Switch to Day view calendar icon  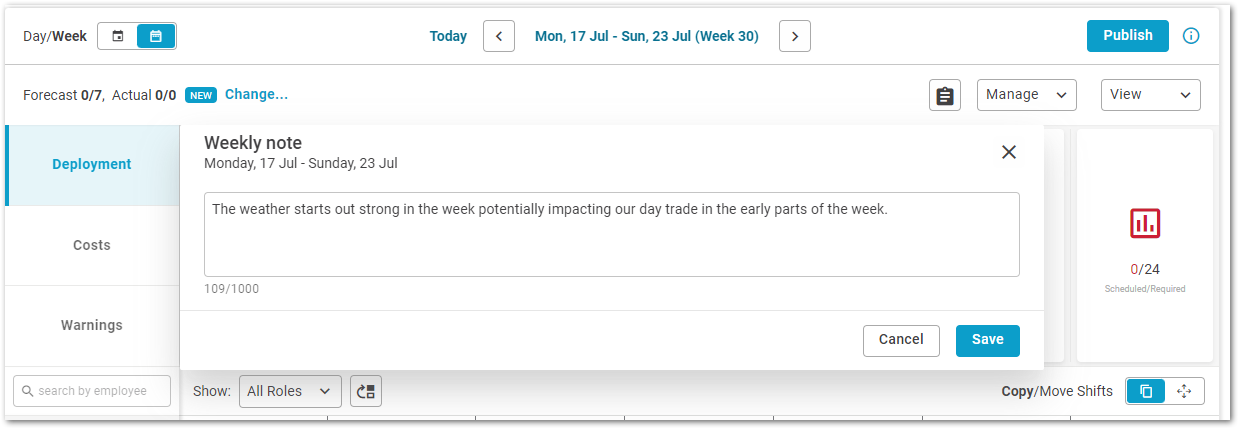point(118,36)
